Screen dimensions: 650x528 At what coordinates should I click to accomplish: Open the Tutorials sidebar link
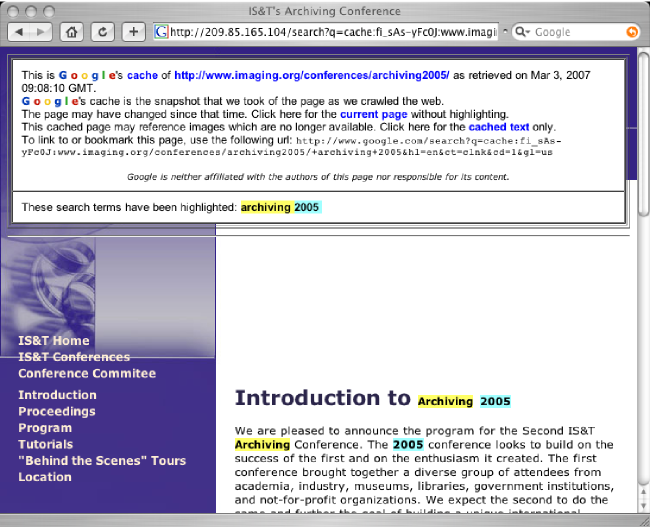point(46,444)
